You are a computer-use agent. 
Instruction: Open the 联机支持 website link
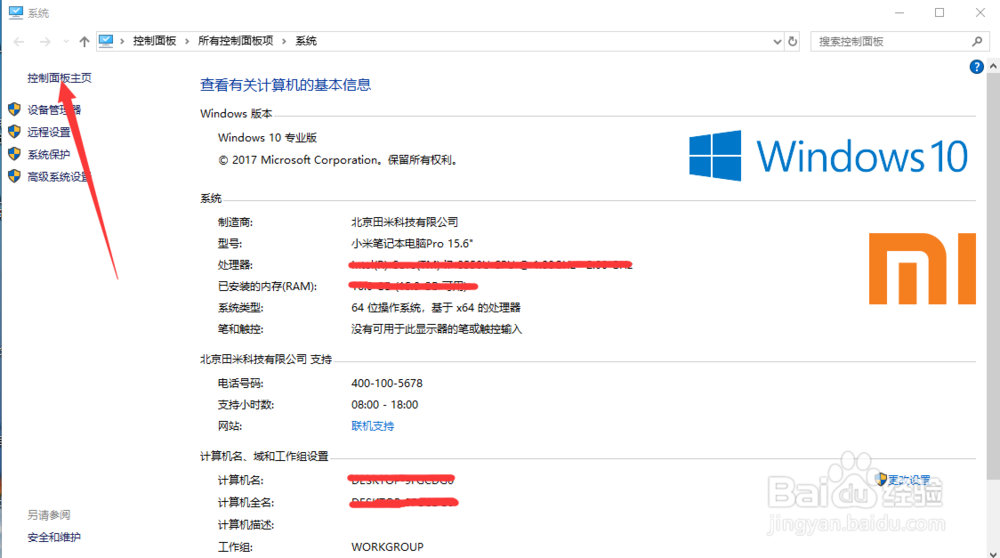point(372,426)
